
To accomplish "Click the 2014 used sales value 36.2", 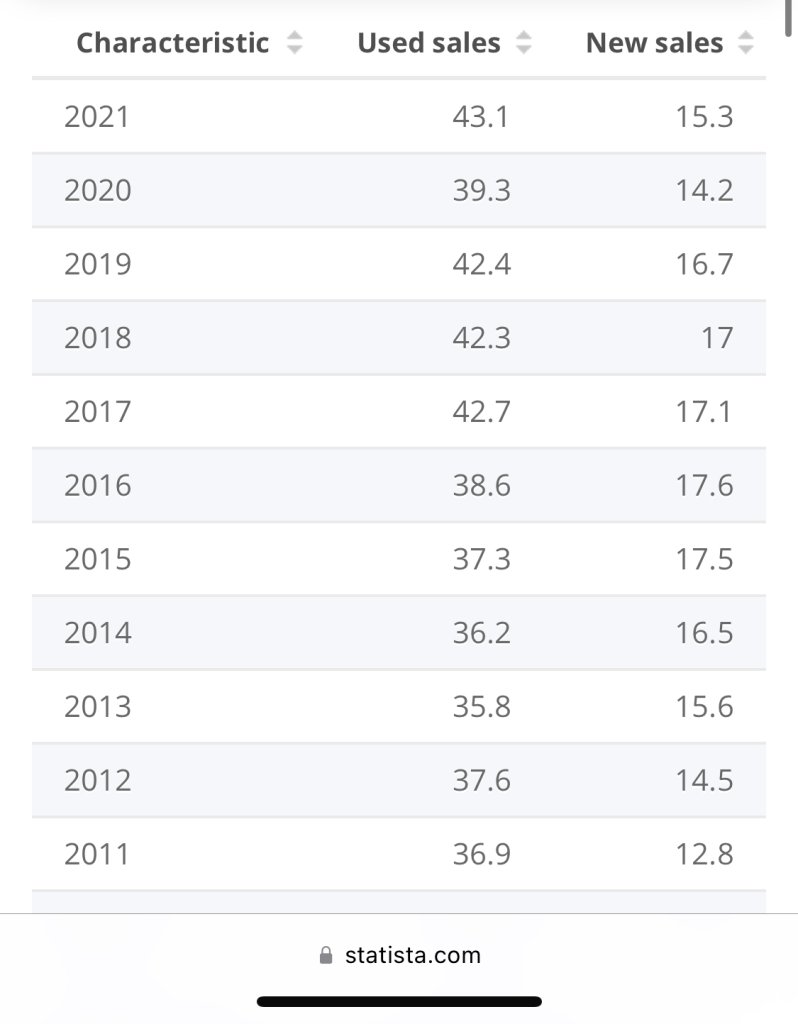I will 481,633.
